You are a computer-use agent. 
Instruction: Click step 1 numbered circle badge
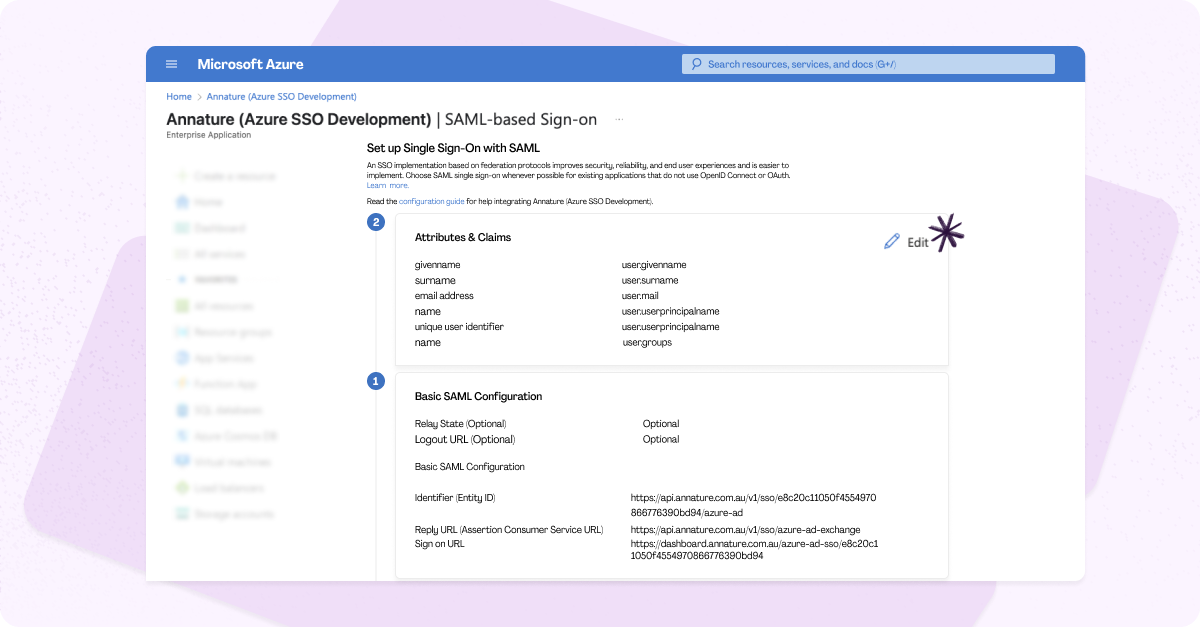[x=376, y=381]
